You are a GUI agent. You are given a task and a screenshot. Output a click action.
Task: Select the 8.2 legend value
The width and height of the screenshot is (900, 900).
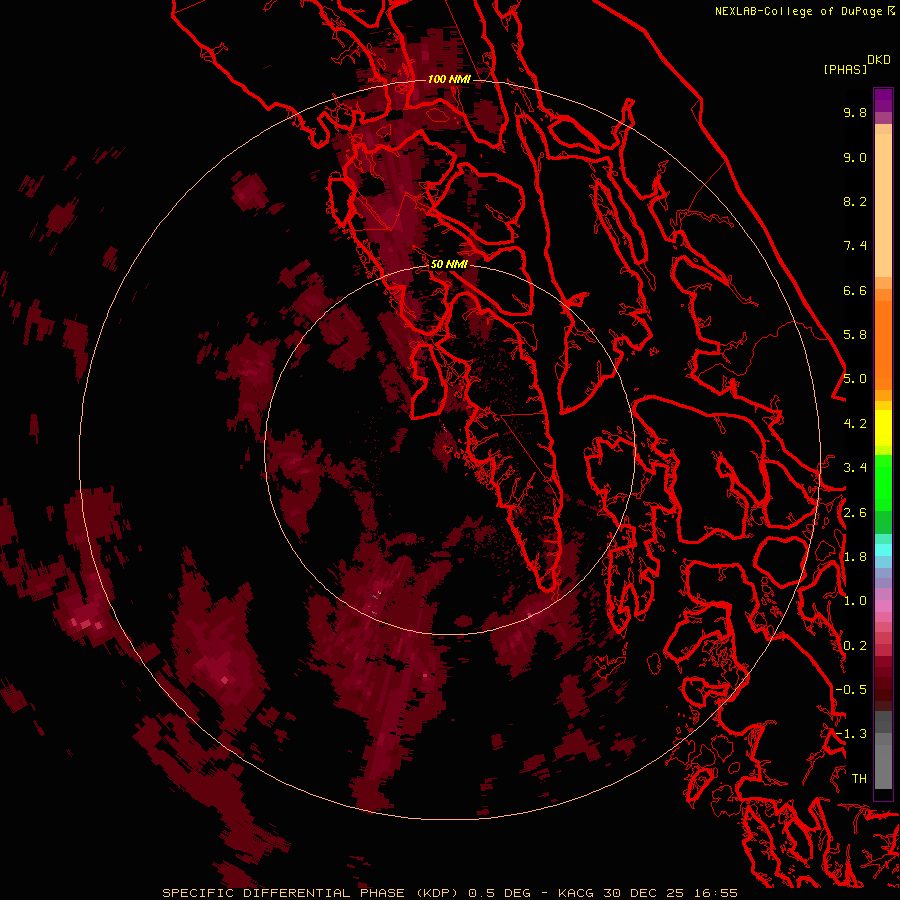point(855,201)
